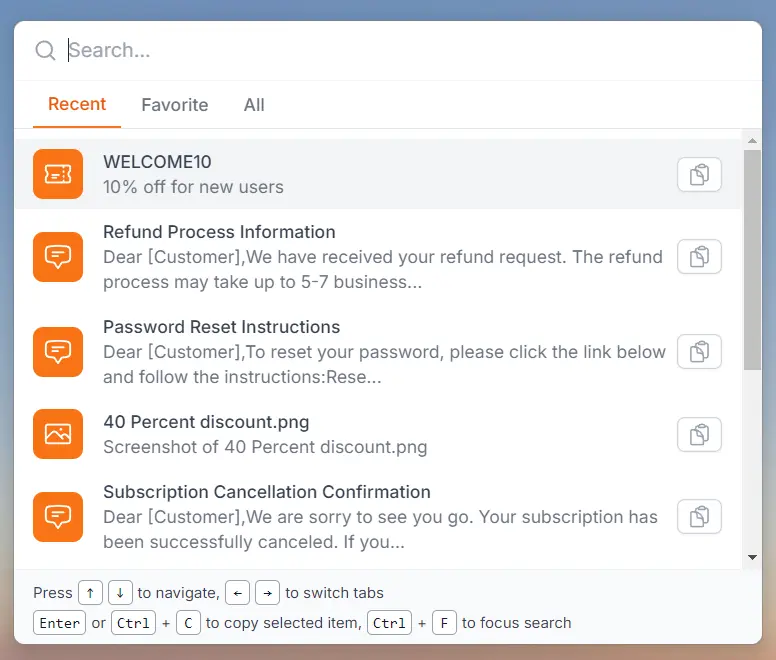Copy the WELCOME10 coupon to clipboard
Screen dimensions: 776x660
(x=699, y=174)
